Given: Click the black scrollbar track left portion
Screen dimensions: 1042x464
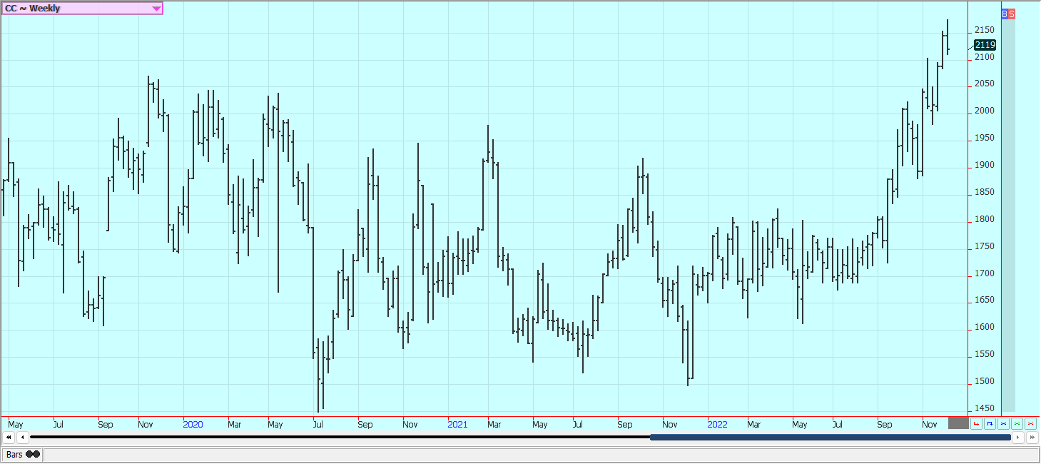Looking at the screenshot, I should tap(340, 437).
